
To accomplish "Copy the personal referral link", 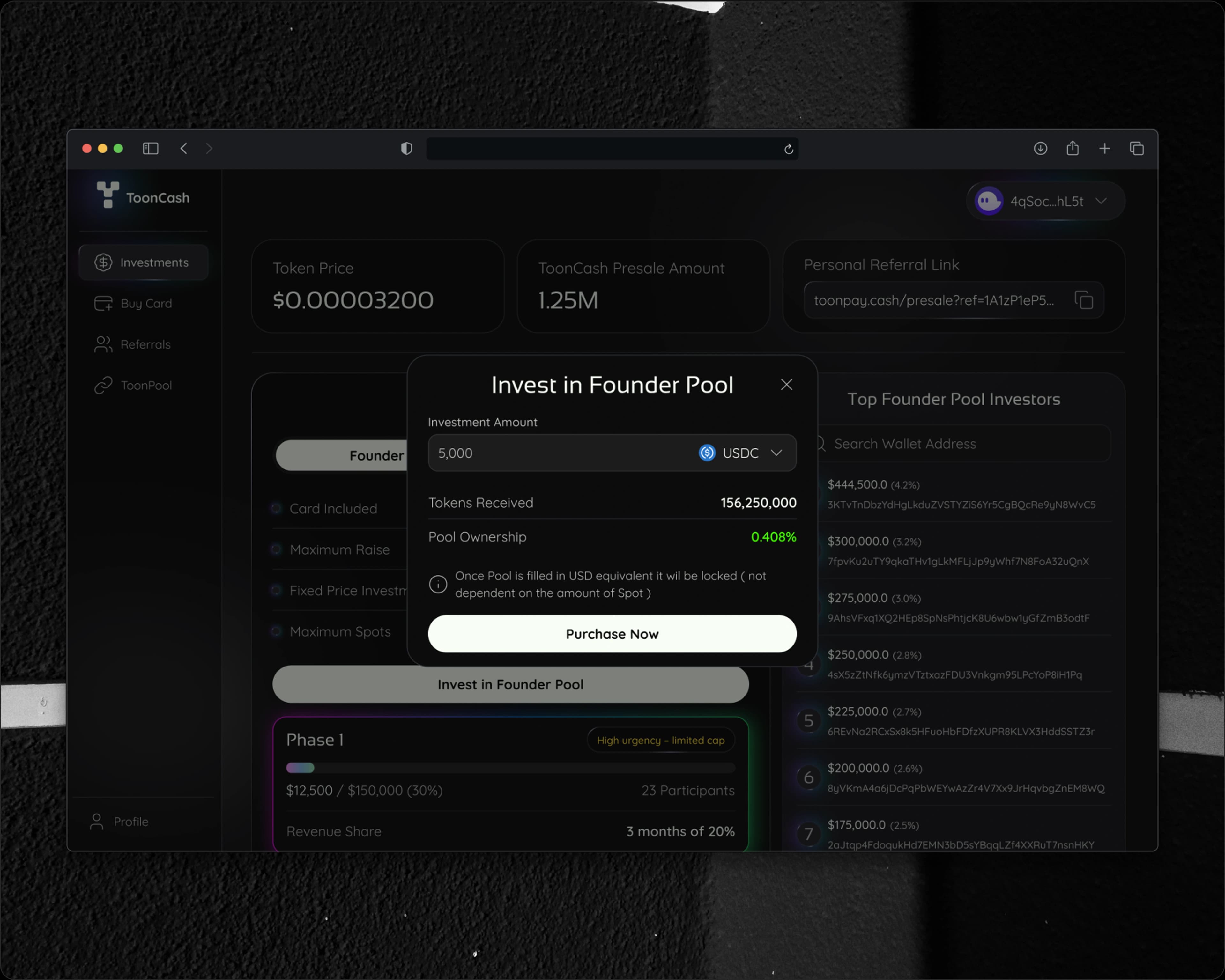I will click(x=1084, y=300).
